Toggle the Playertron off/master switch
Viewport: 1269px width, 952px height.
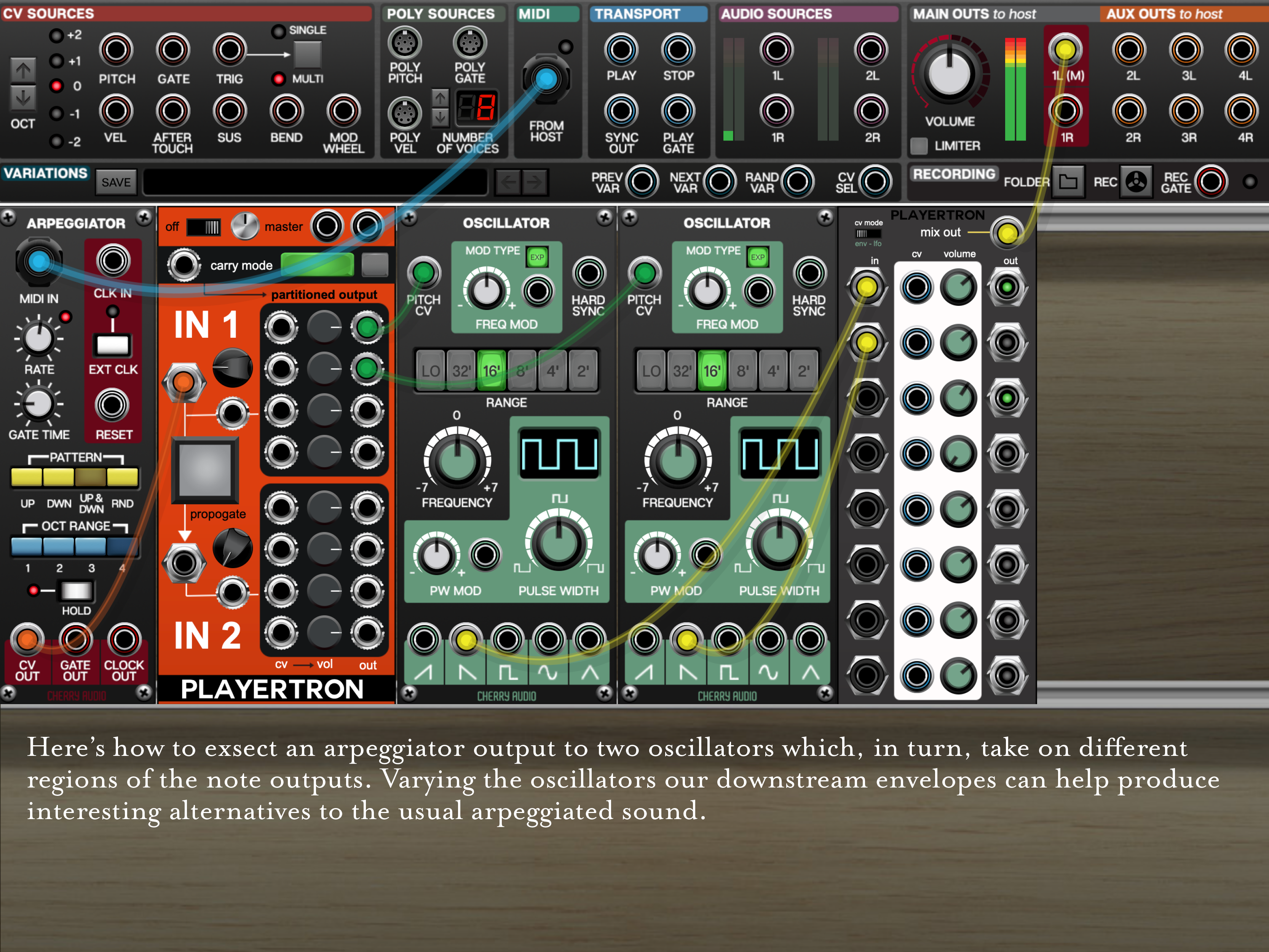pos(204,227)
